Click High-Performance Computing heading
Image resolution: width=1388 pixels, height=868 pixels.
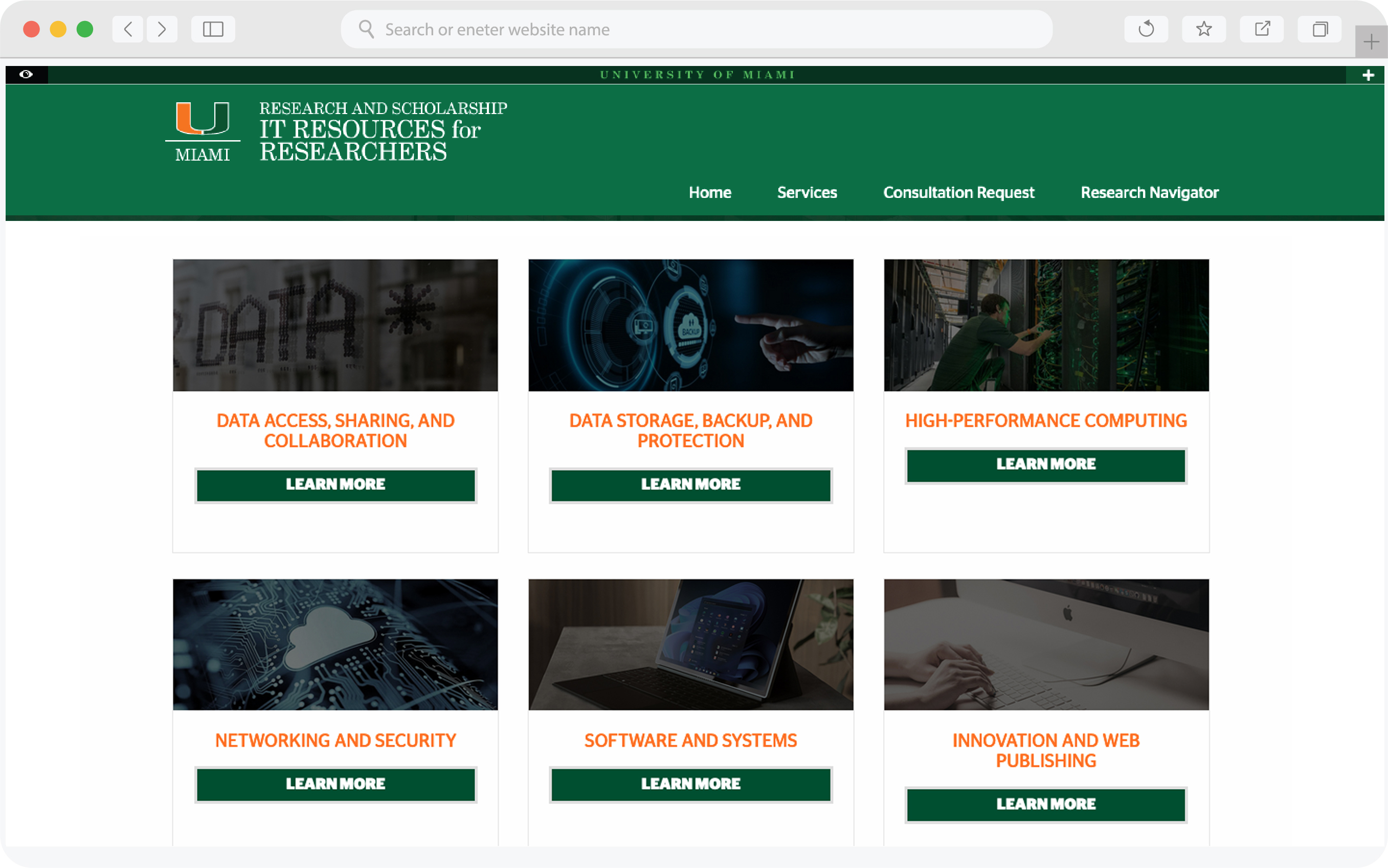click(1046, 421)
